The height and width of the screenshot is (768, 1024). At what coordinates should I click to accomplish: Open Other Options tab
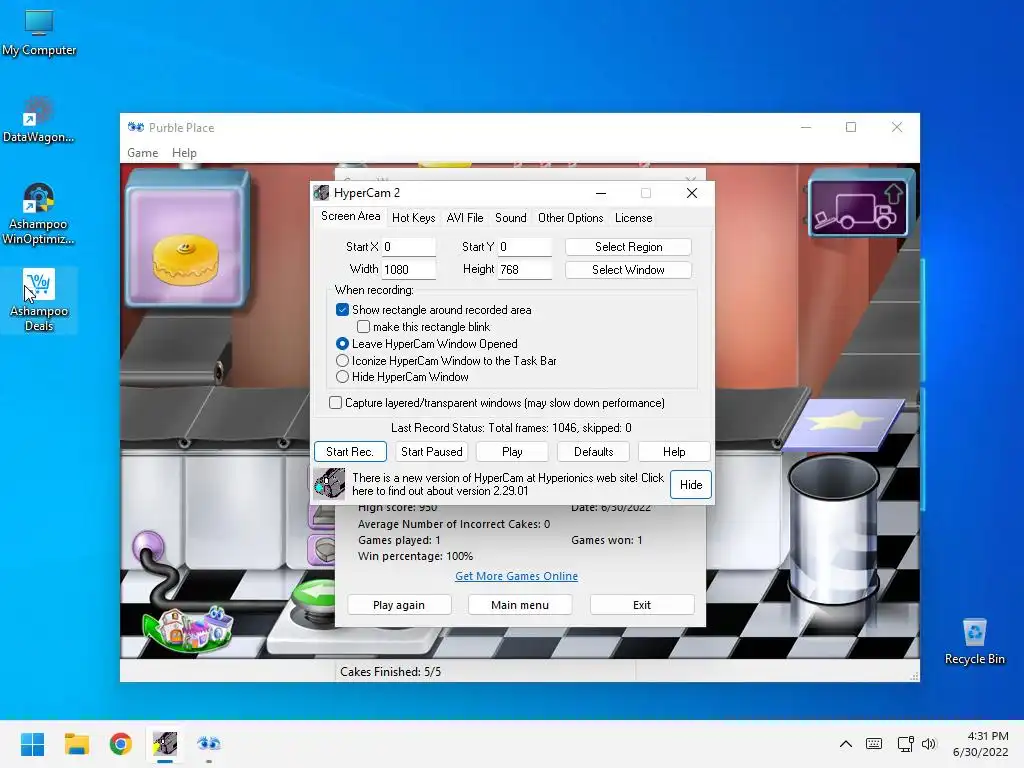(x=570, y=218)
